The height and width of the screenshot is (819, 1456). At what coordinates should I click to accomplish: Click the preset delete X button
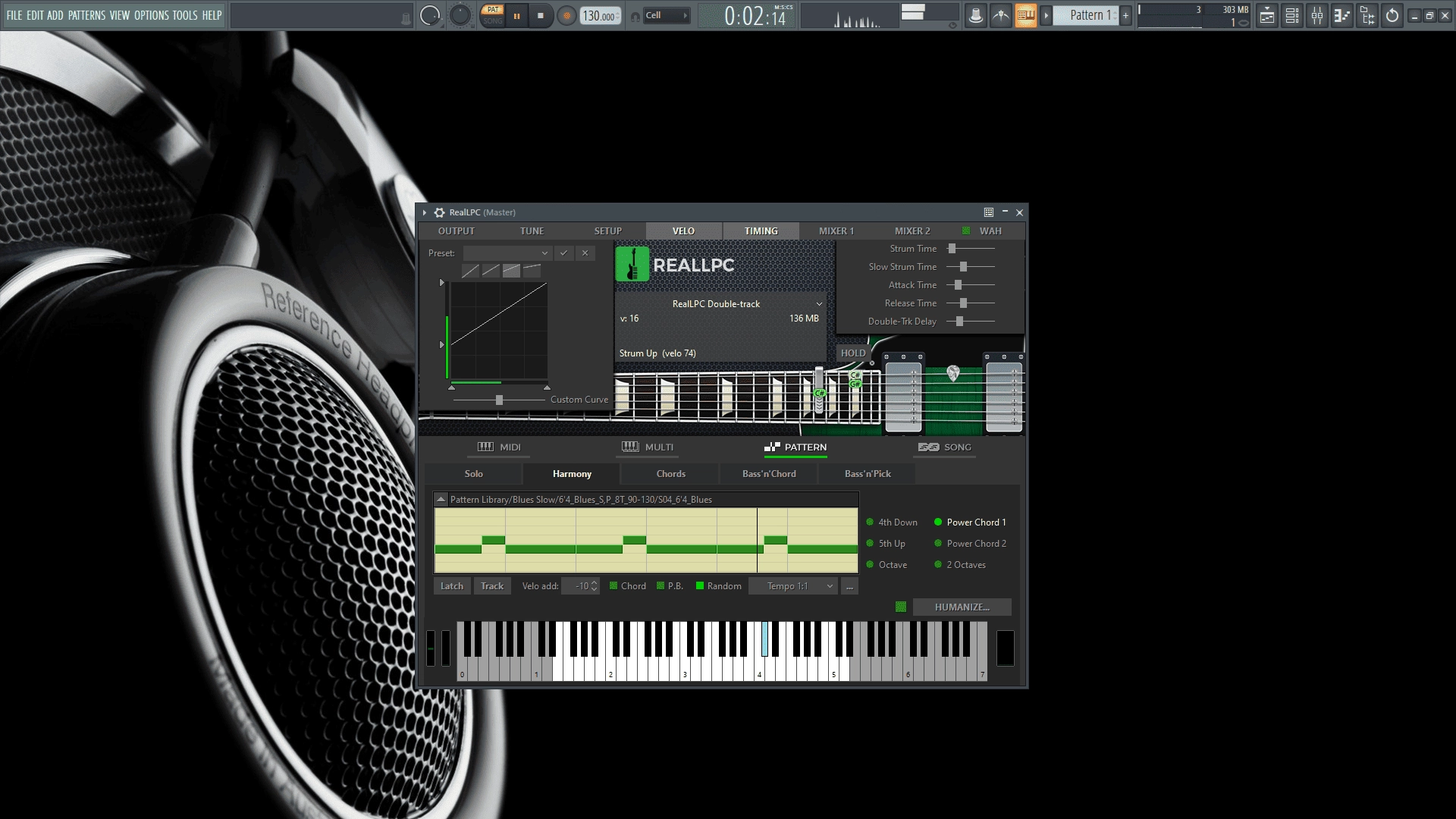585,253
